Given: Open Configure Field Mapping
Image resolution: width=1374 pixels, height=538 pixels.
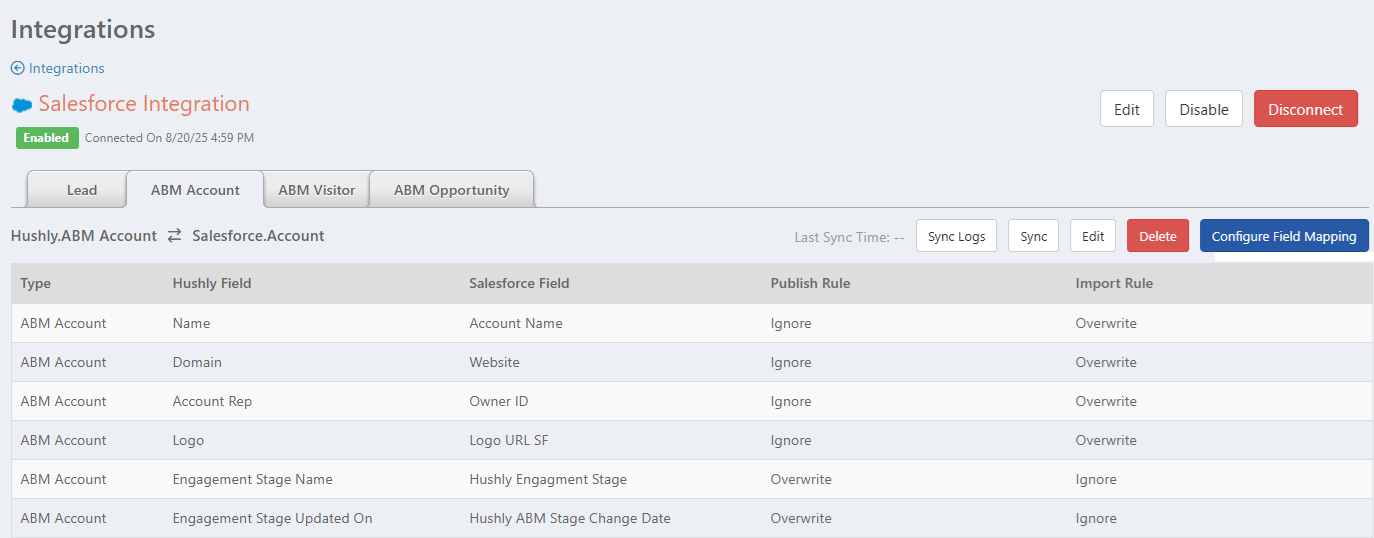Looking at the screenshot, I should pos(1284,236).
